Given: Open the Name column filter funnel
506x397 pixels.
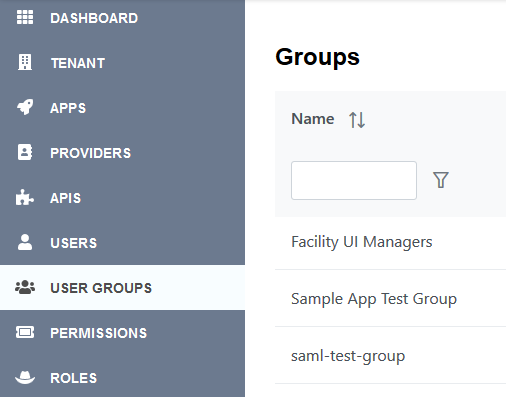Looking at the screenshot, I should 441,180.
